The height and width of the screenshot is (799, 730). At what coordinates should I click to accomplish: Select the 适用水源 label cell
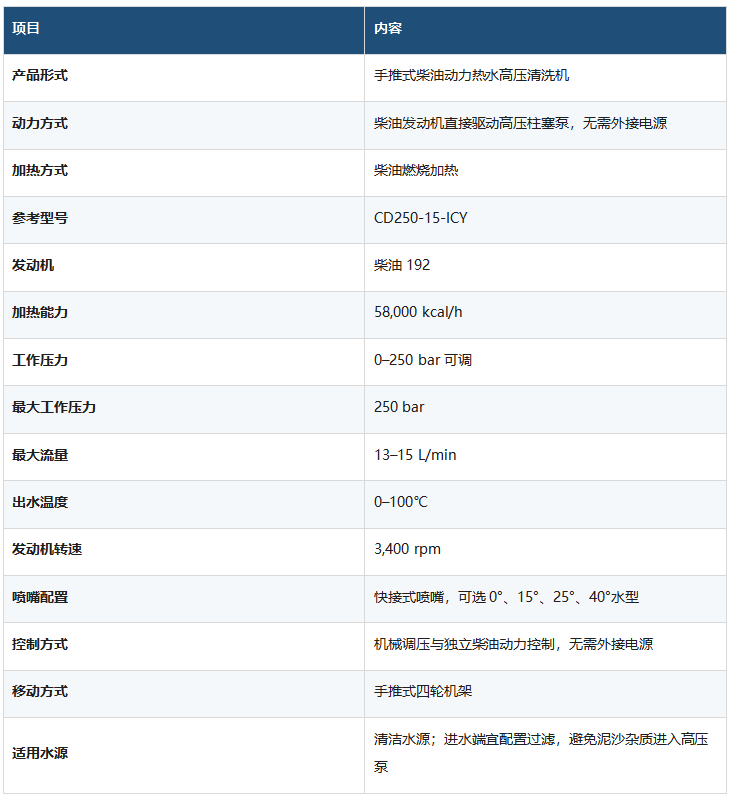tap(184, 756)
